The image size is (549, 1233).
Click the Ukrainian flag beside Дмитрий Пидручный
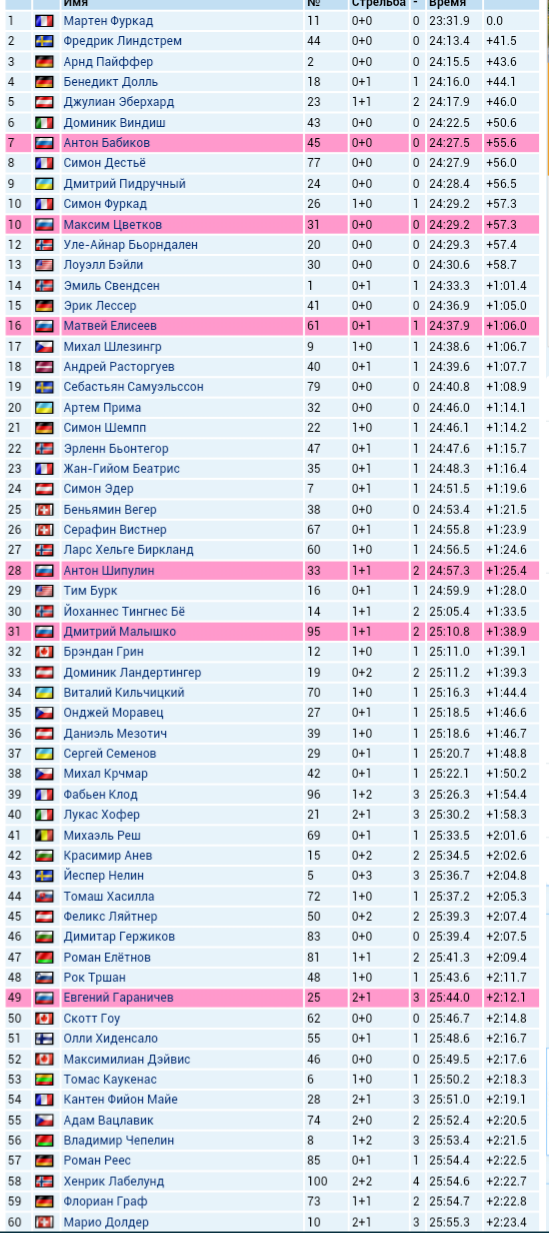point(44,183)
